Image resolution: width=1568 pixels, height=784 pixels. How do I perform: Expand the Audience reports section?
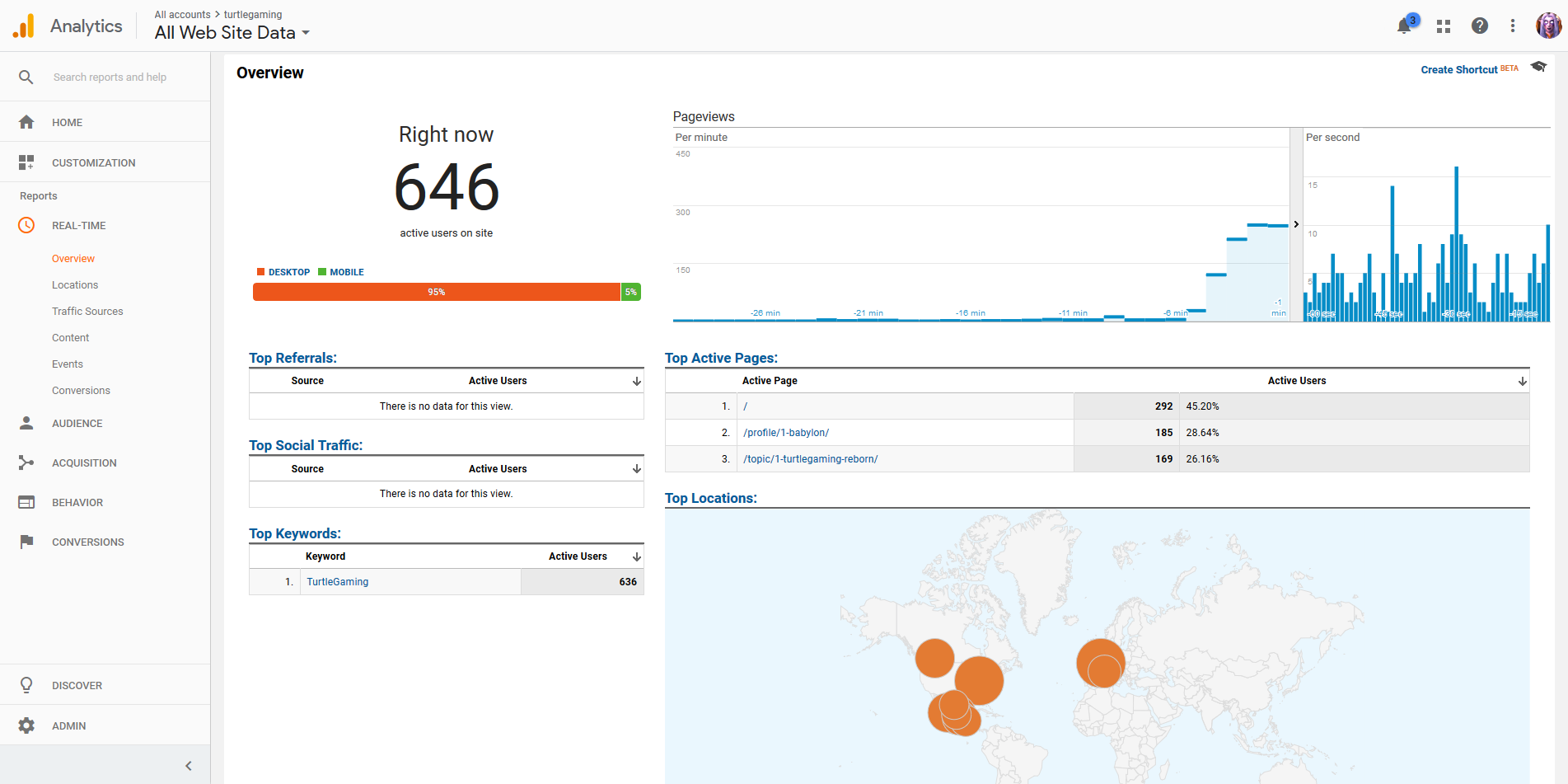point(77,423)
